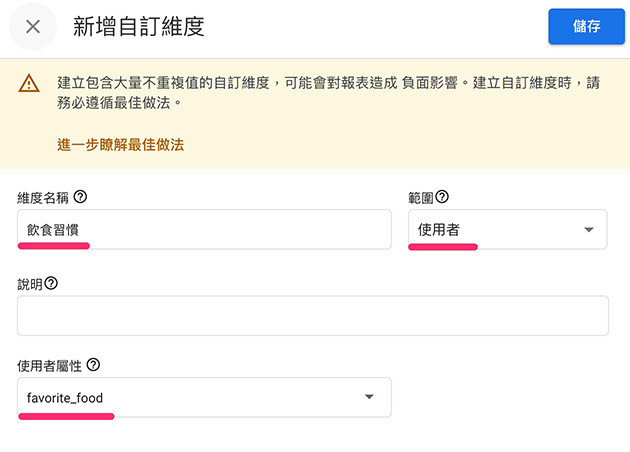Screen dimensions: 630x452
Task: Open the 進一步瞭解最佳做法 link
Action: coord(121,144)
